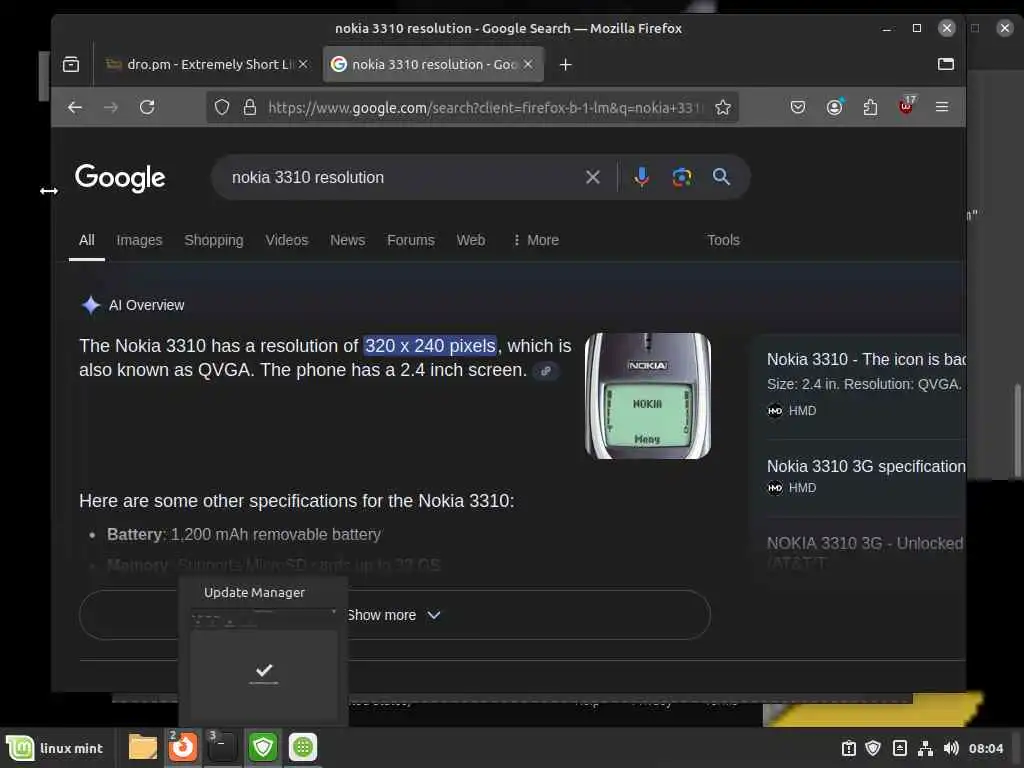Open a new tab with the plus button
Image resolution: width=1024 pixels, height=768 pixels.
tap(566, 65)
